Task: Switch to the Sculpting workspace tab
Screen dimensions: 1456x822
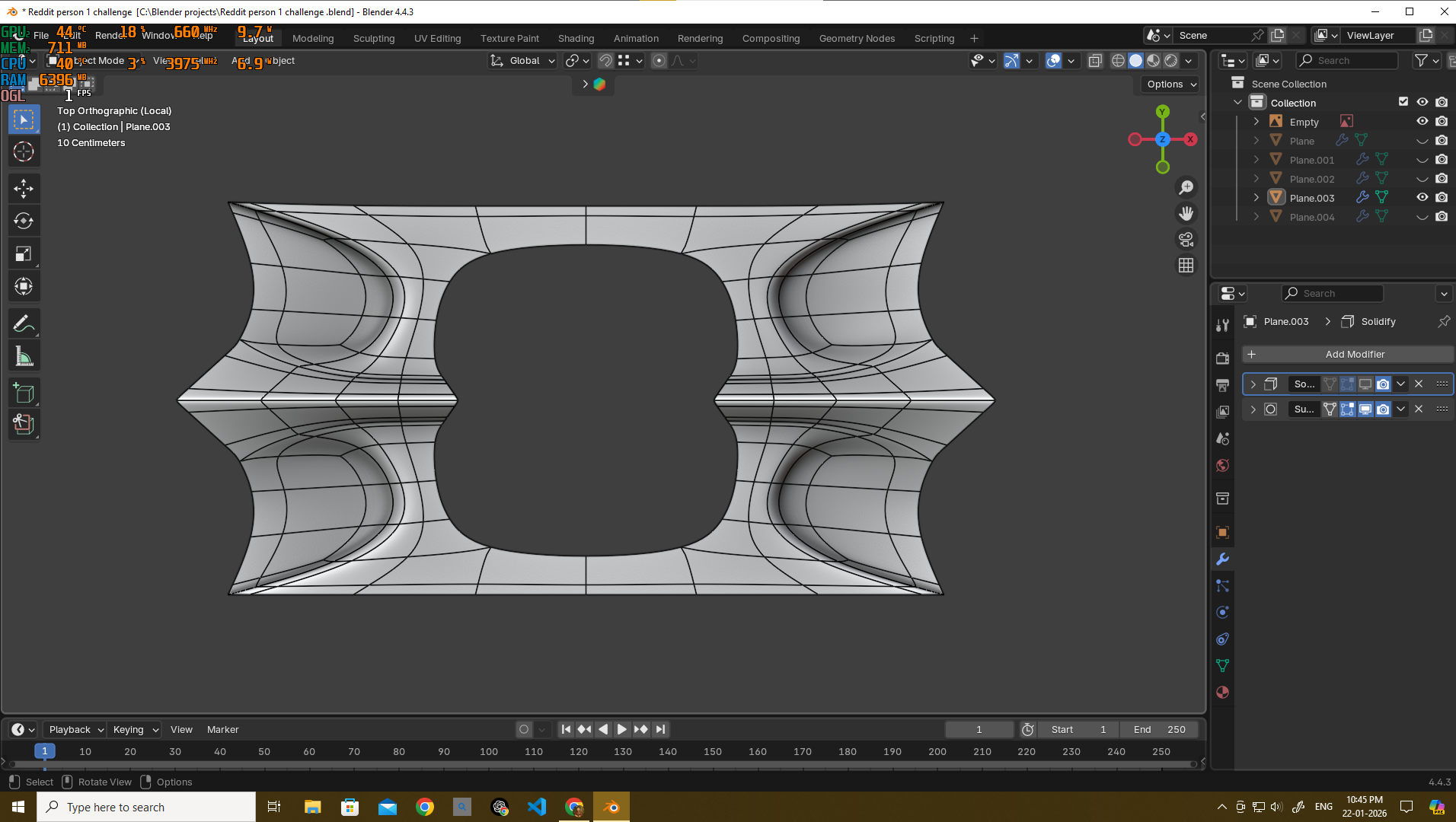Action: (373, 38)
